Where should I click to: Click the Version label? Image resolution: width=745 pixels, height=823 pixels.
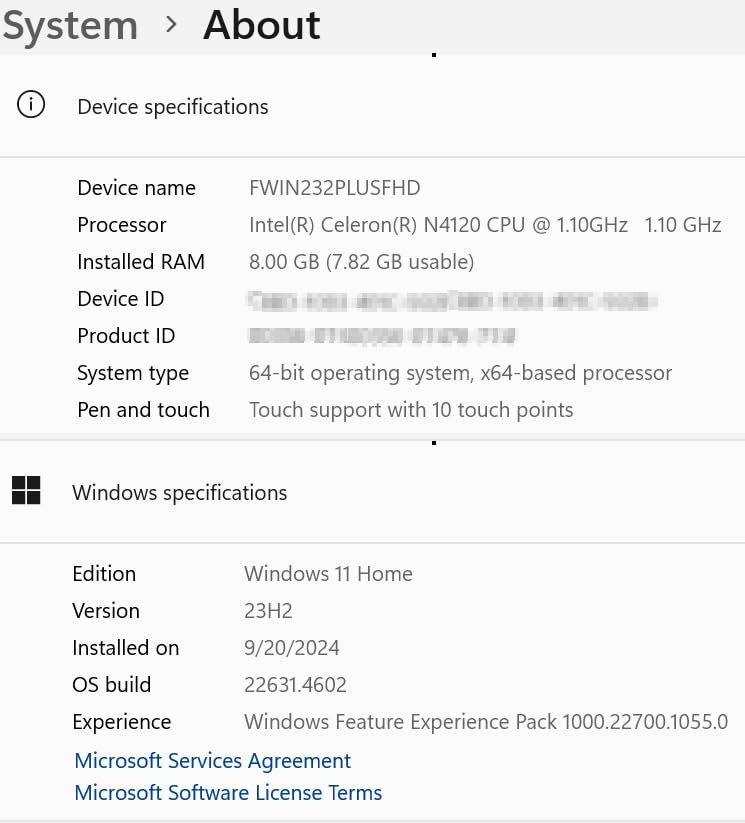[106, 611]
